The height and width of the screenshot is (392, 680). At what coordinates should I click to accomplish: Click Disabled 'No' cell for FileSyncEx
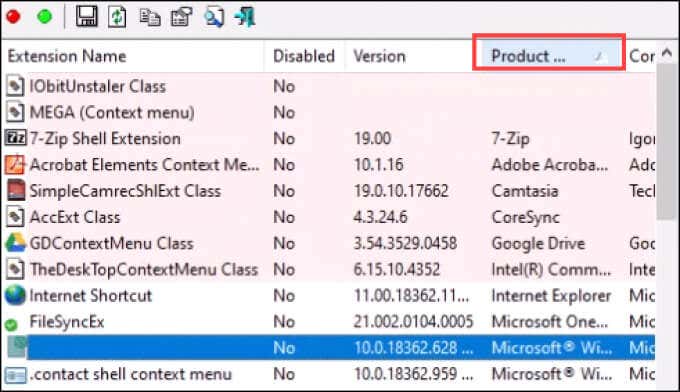click(x=284, y=321)
